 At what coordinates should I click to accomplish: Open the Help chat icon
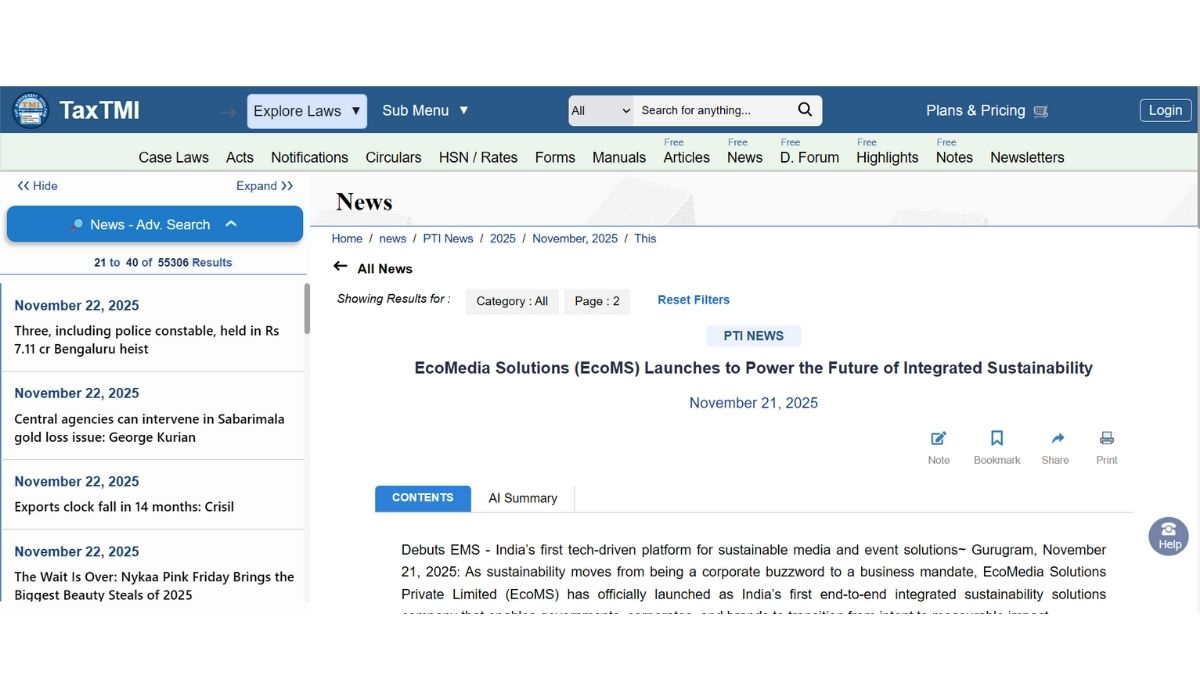[1168, 536]
